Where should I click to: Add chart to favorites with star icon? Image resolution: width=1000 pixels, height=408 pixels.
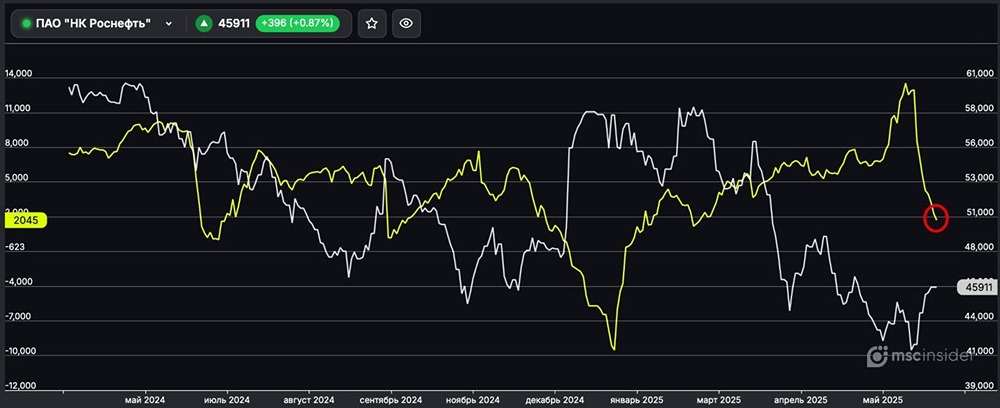(371, 23)
